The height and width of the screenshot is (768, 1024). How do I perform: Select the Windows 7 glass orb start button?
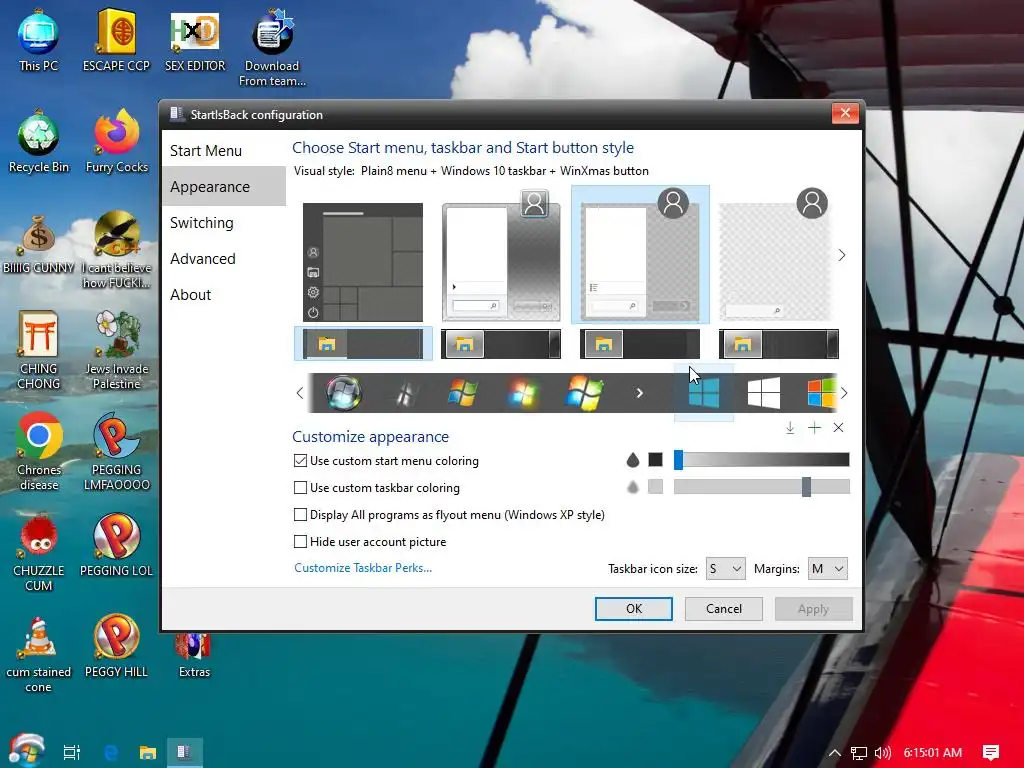click(x=344, y=393)
